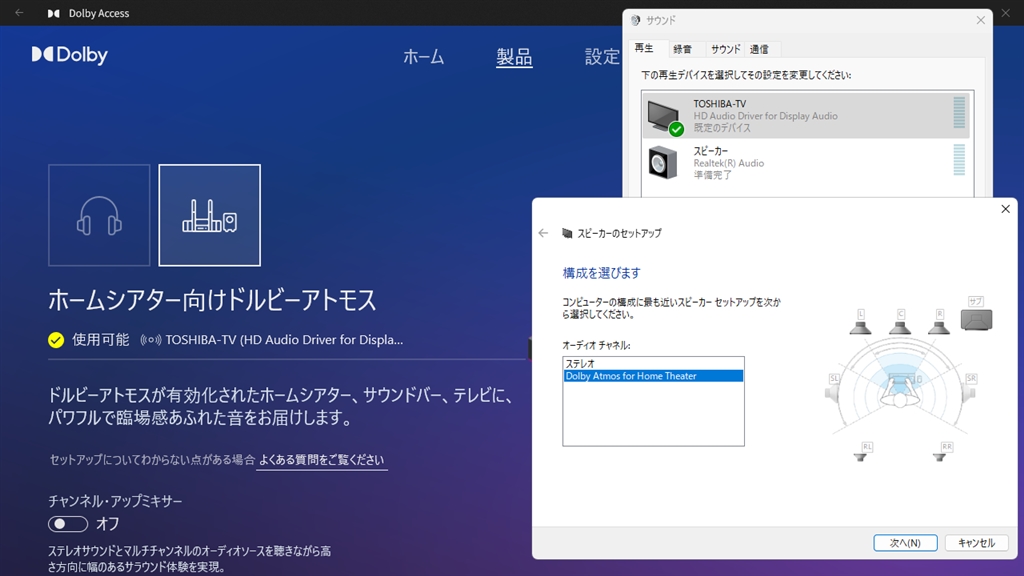
Task: Click the yellow available checkmark icon
Action: [56, 340]
